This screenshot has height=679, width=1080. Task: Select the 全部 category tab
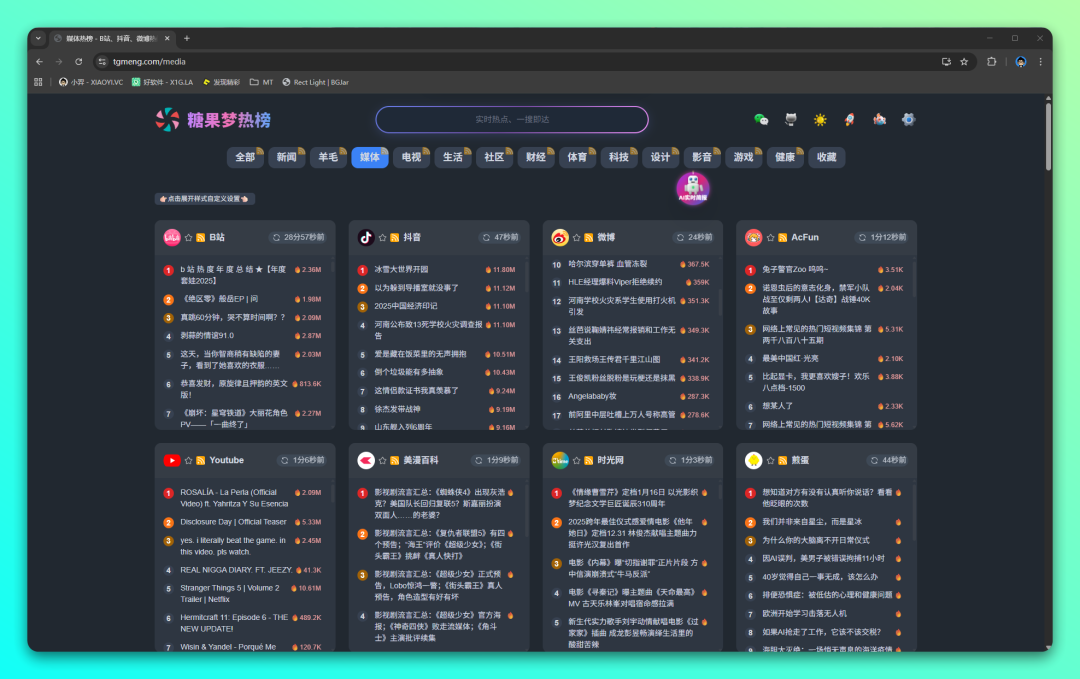[245, 157]
